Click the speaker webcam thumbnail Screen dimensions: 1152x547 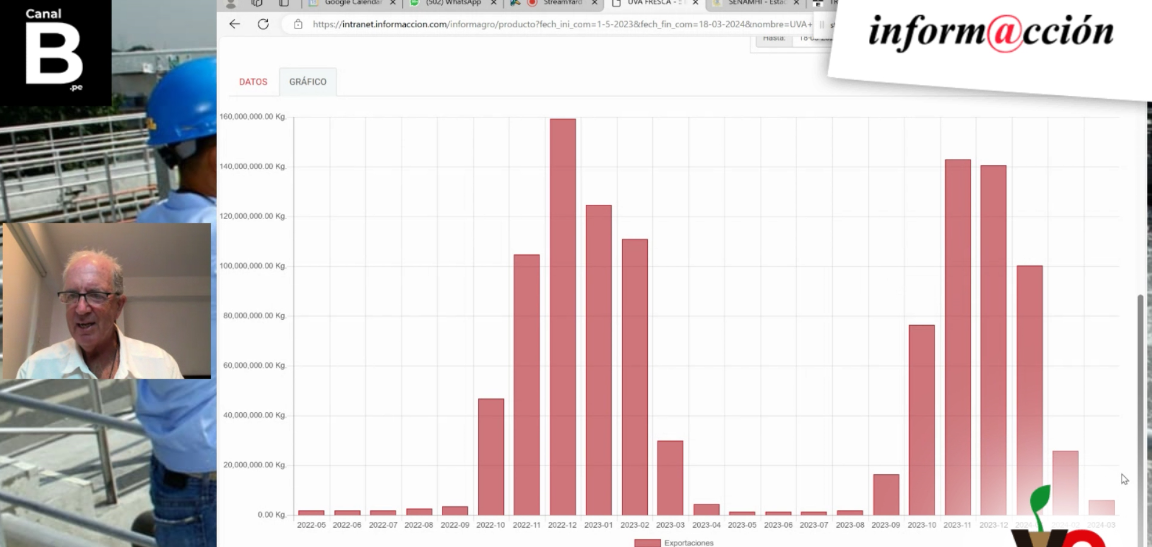tap(107, 301)
